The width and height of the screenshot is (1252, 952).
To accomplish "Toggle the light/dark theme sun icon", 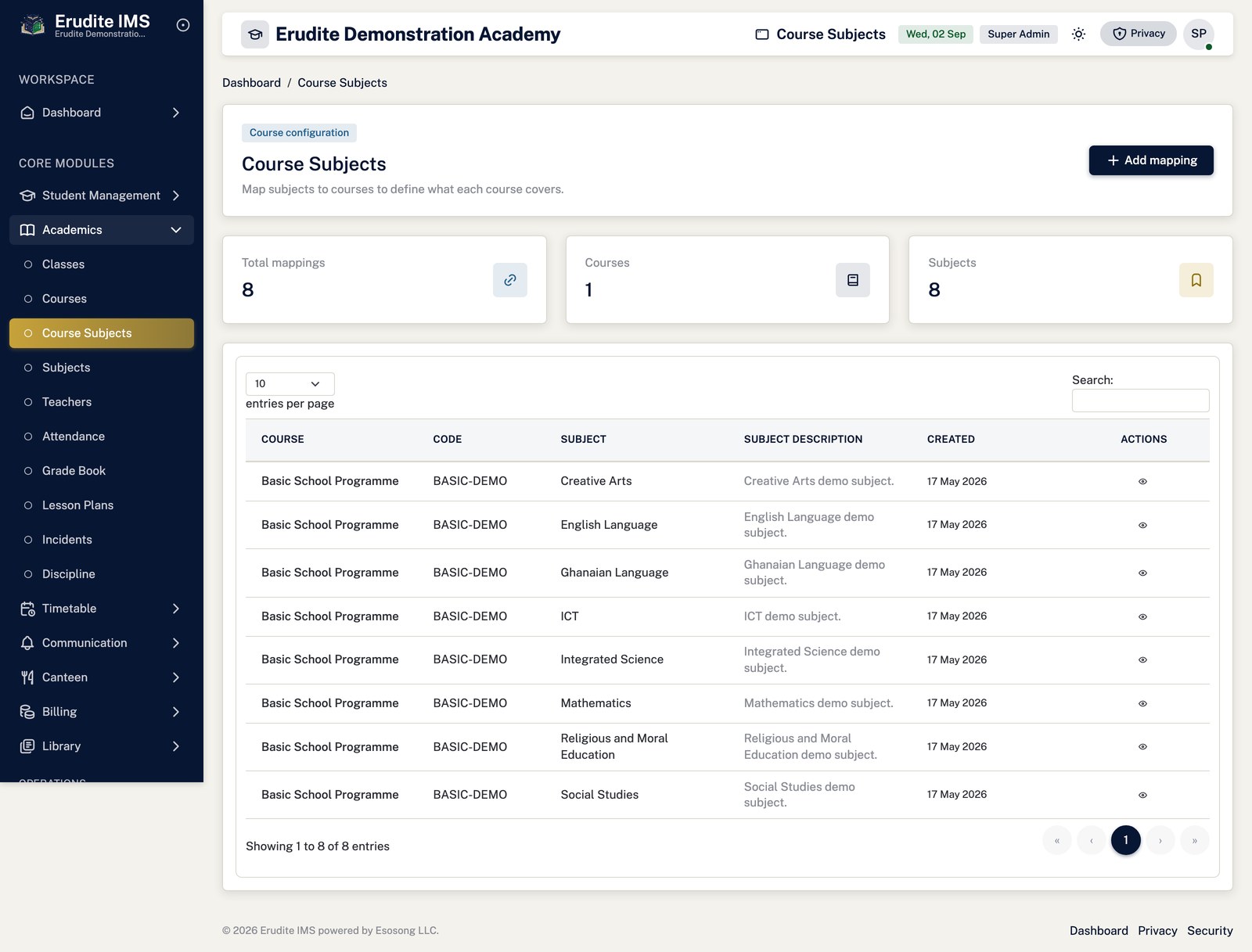I will pyautogui.click(x=1078, y=34).
